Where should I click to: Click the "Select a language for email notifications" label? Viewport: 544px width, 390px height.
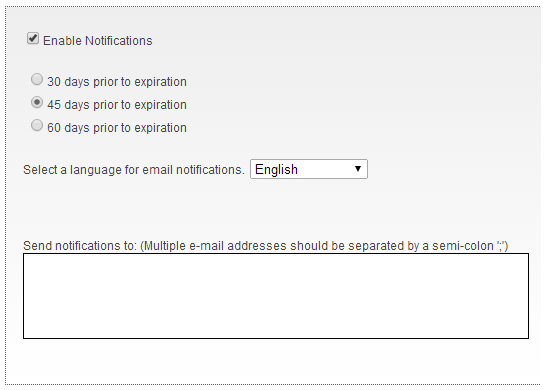(x=134, y=170)
